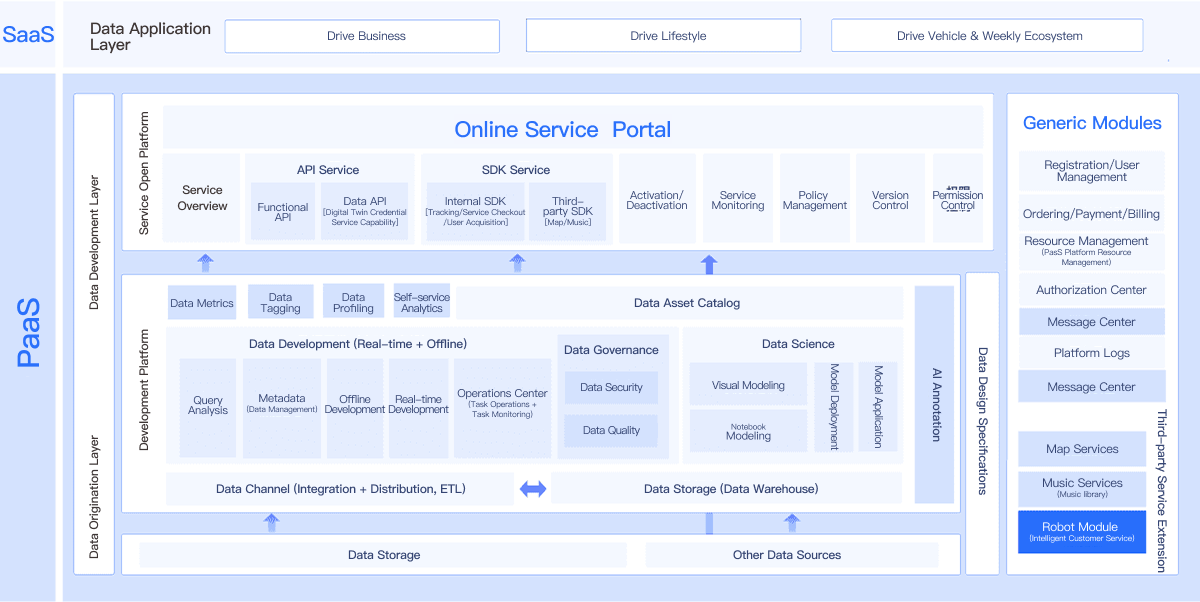This screenshot has height=602, width=1200.
Task: Select the Visual Modeling box
Action: [x=748, y=385]
